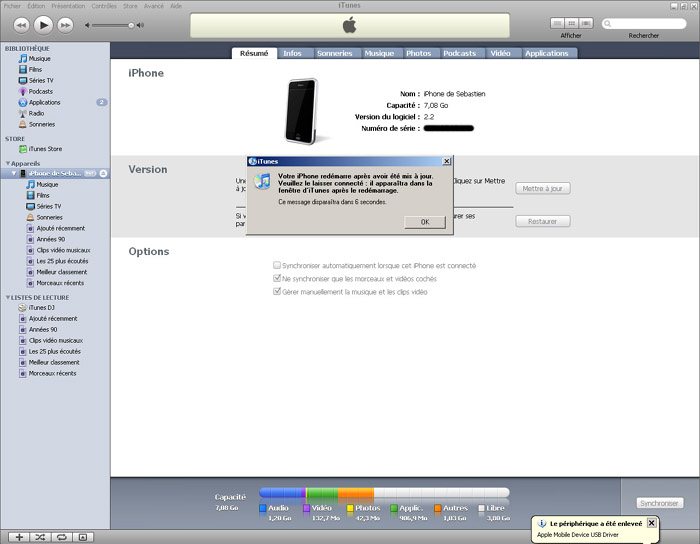Screen dimensions: 700x544
Task: Collapse the Appareils section
Action: [x=8, y=163]
